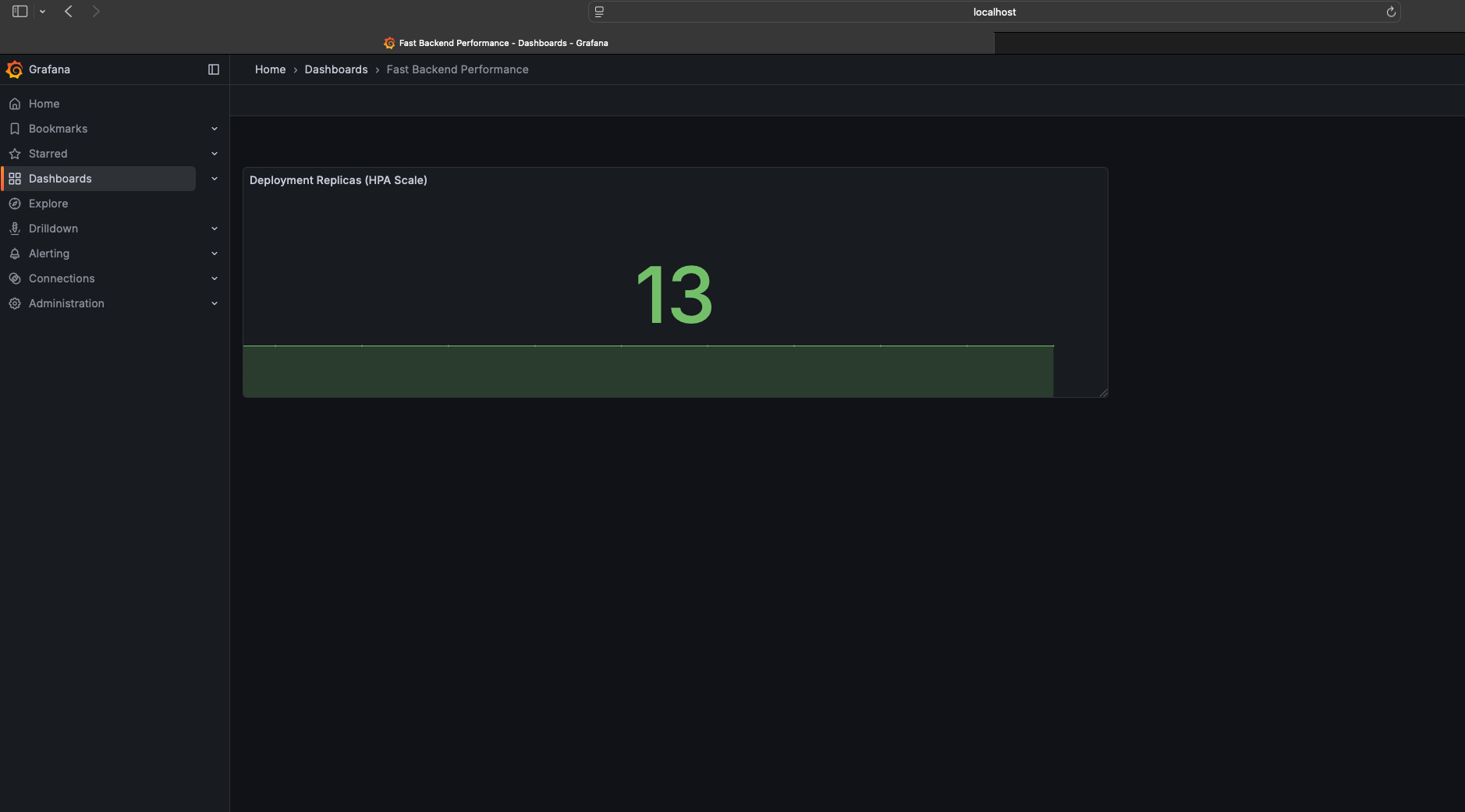The image size is (1465, 812).
Task: Go back with the browser back arrow
Action: pos(69,12)
